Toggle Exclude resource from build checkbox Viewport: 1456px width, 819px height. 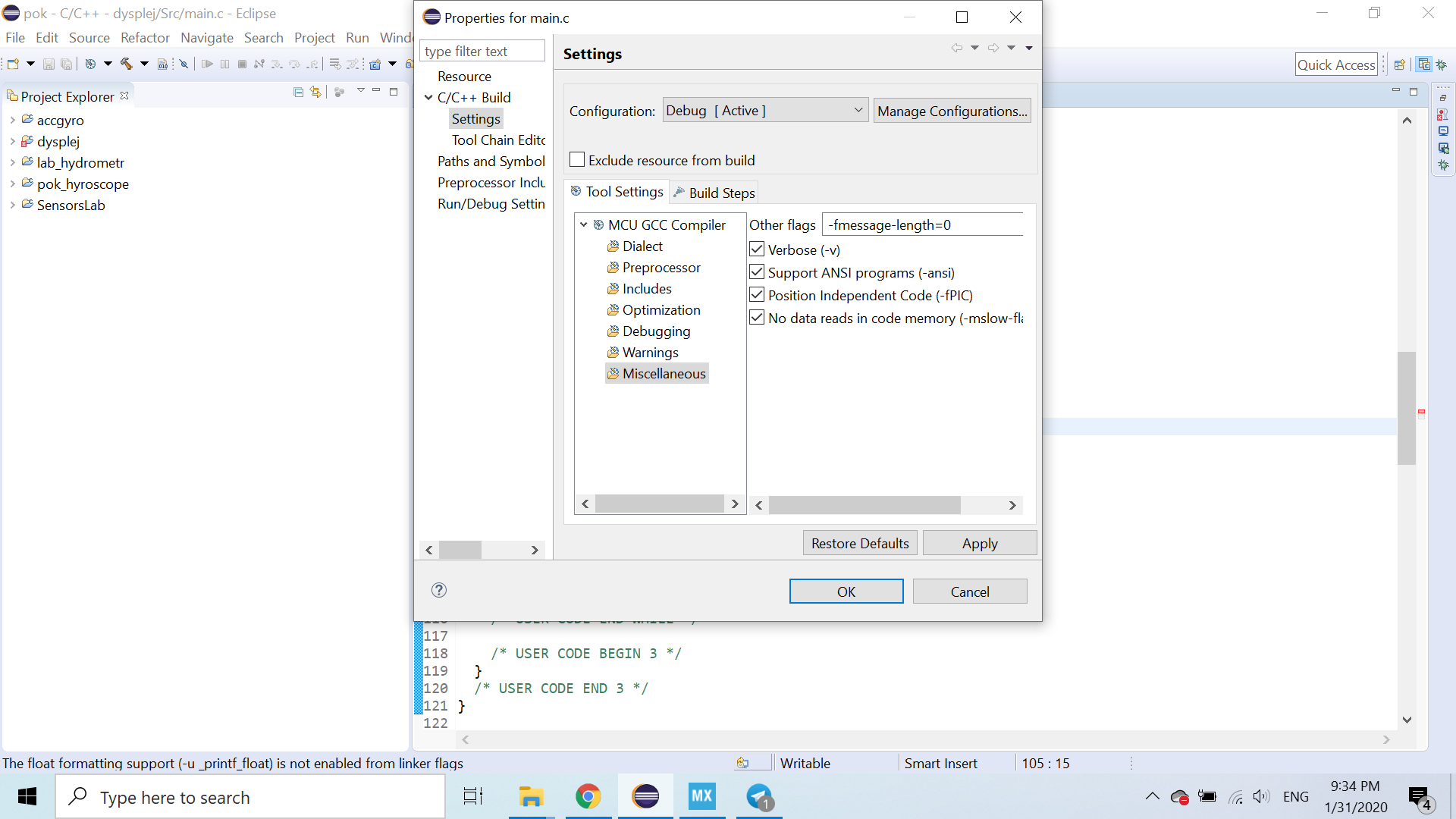pyautogui.click(x=577, y=160)
